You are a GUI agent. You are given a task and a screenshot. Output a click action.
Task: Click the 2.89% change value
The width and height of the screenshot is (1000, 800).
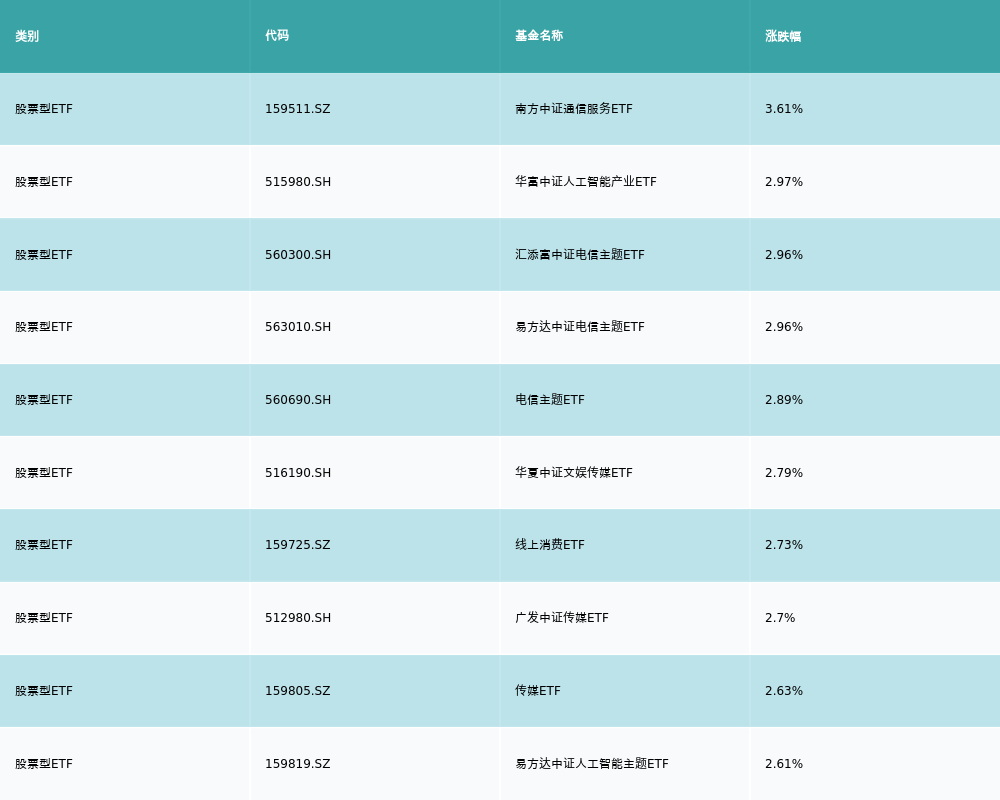pyautogui.click(x=784, y=400)
